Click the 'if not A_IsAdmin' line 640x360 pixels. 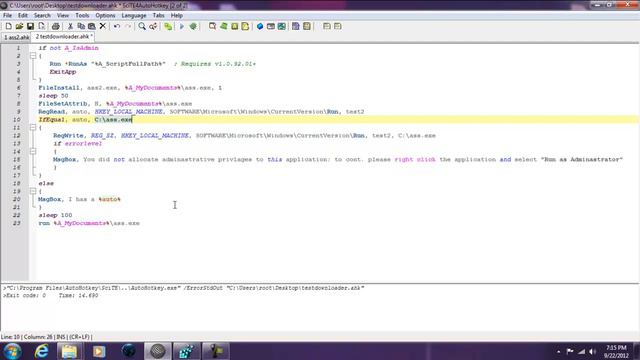pos(69,48)
